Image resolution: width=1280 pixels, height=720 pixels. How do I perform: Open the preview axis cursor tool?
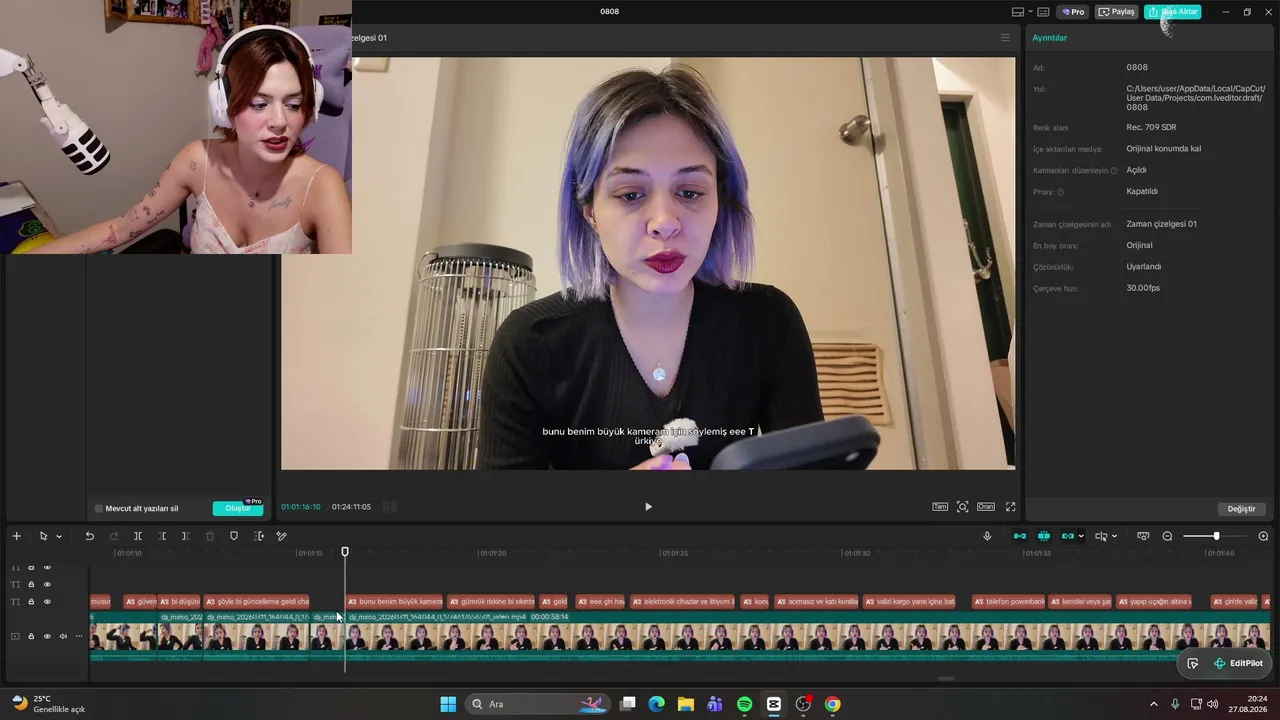tap(1101, 536)
